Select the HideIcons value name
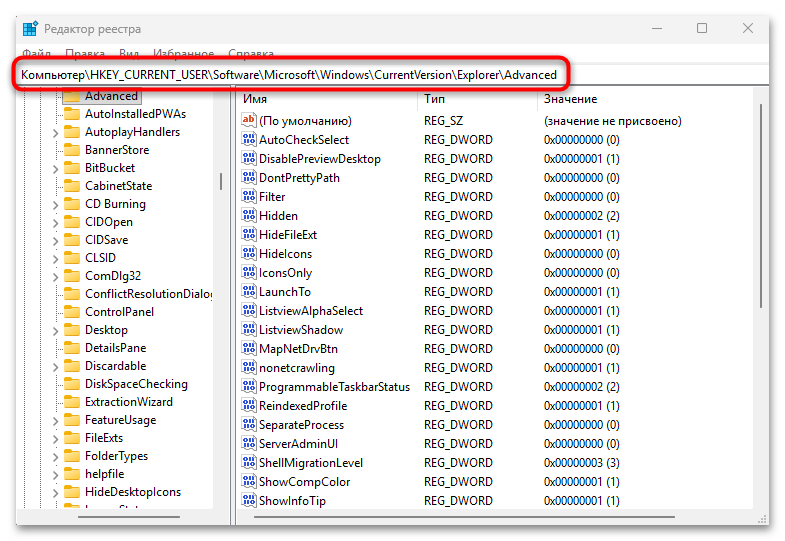Viewport: 785px width, 541px height. (x=285, y=254)
